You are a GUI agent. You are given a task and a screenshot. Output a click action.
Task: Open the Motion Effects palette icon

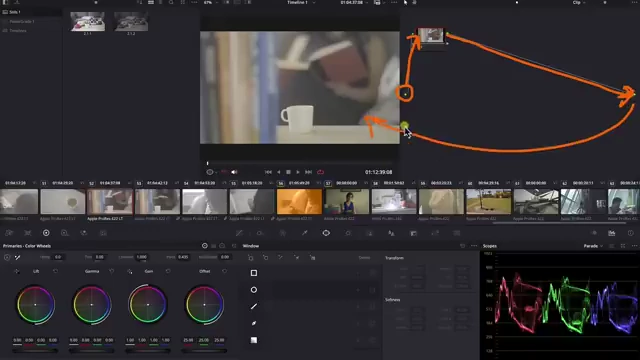[x=103, y=233]
